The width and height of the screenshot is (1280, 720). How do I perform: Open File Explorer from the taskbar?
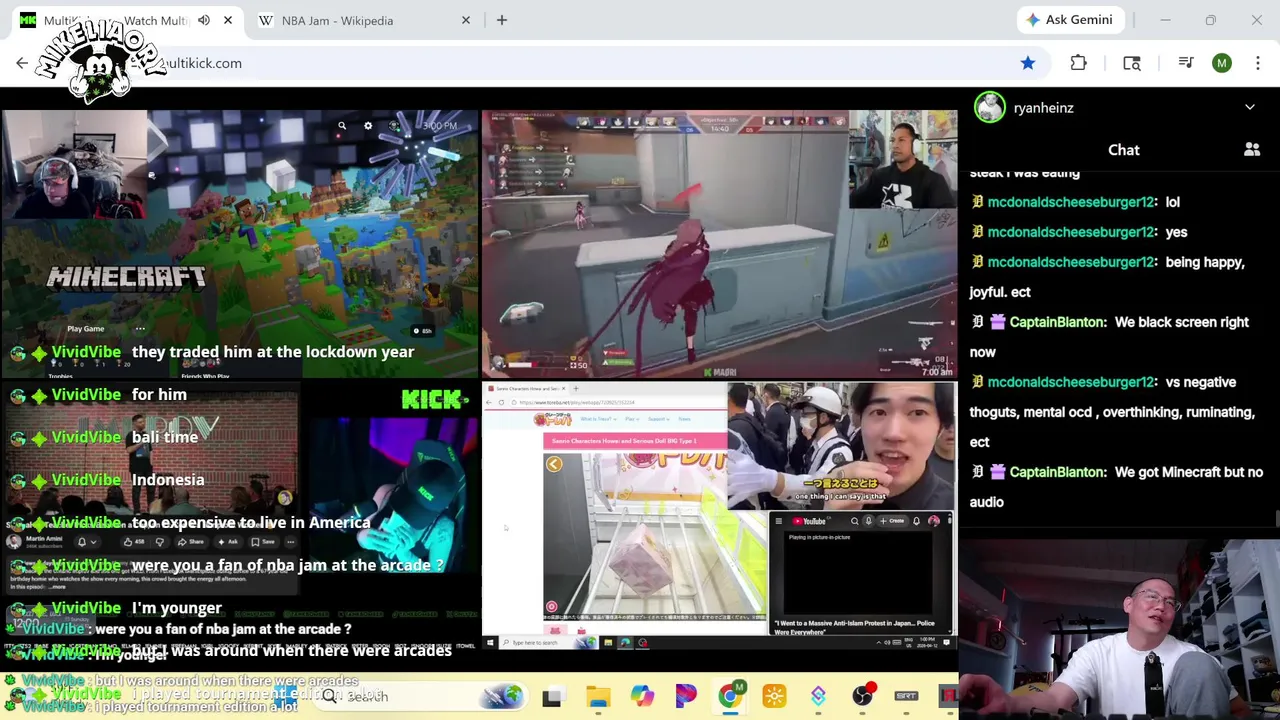[x=598, y=696]
